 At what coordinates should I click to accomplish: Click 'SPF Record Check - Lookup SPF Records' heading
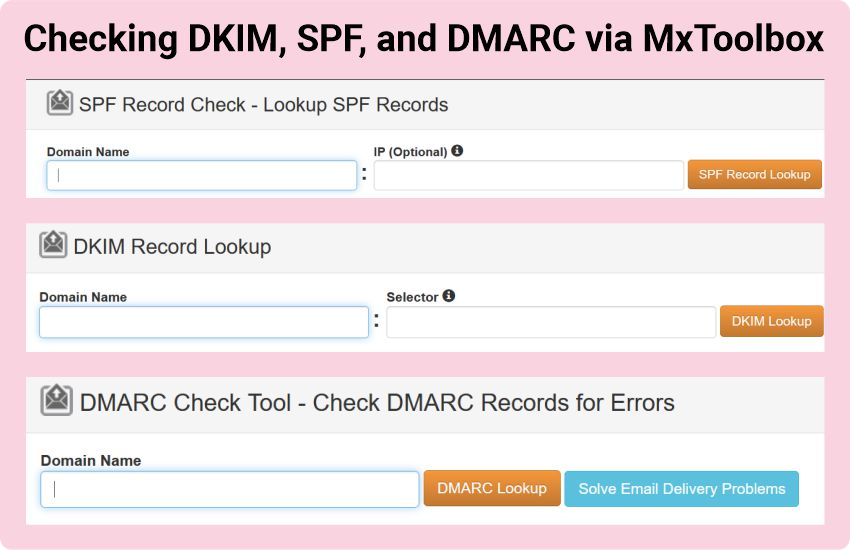click(x=263, y=105)
